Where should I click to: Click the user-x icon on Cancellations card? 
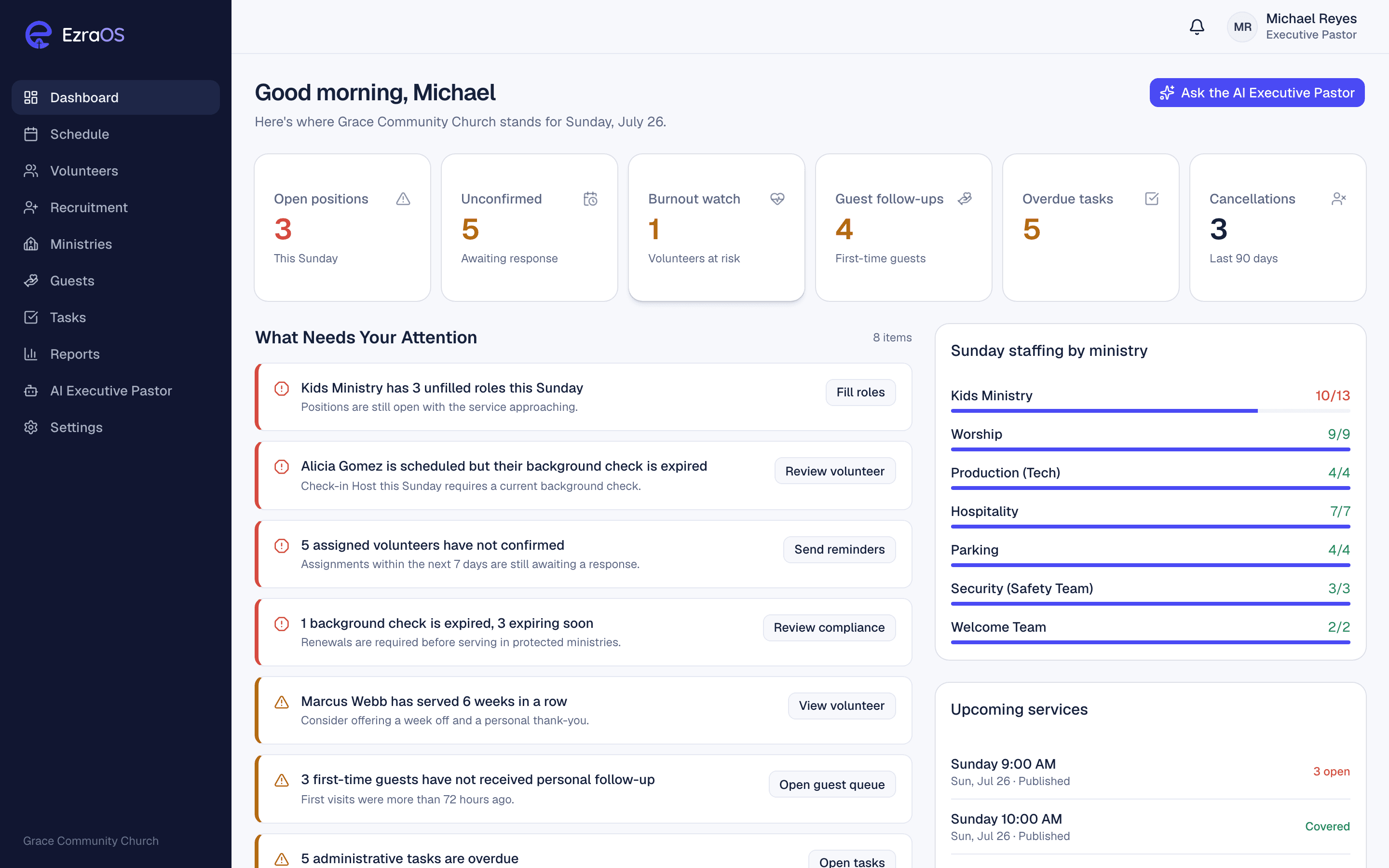1338,199
